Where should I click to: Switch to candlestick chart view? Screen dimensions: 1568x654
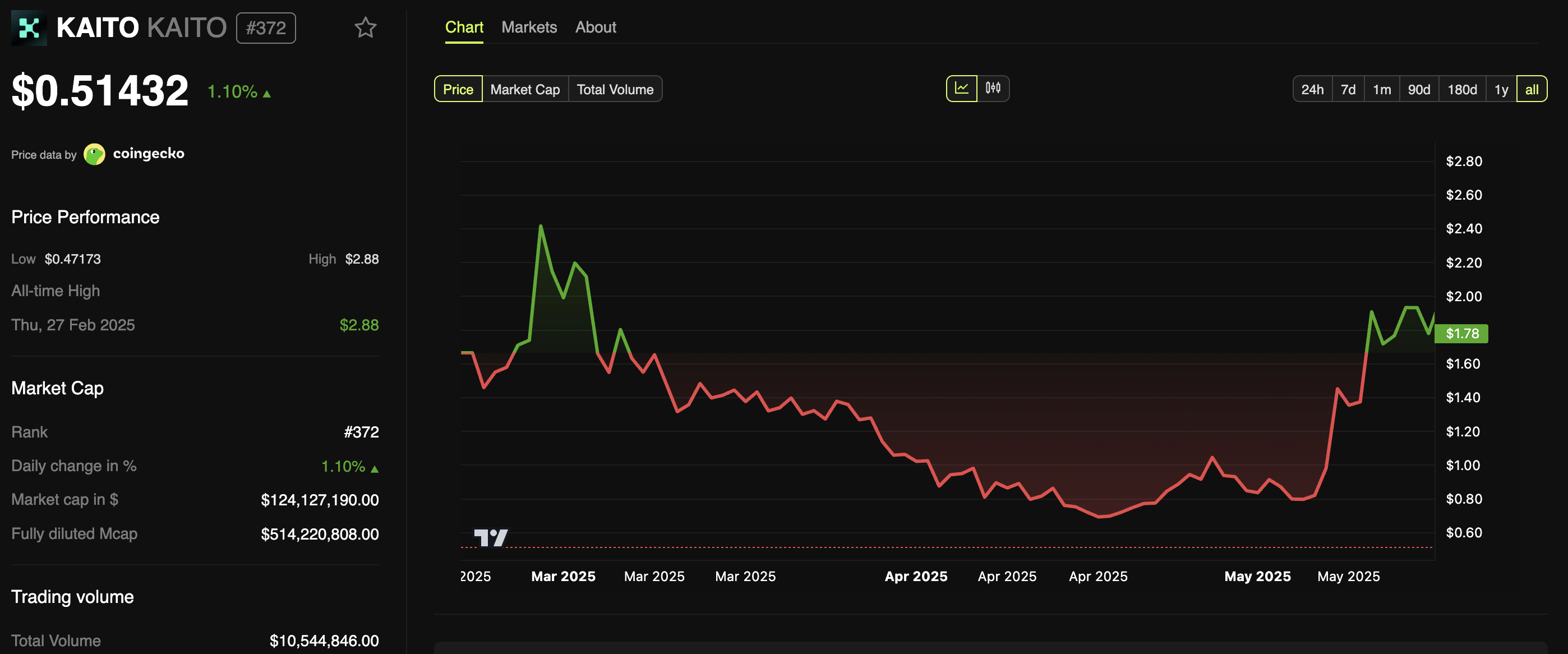coord(993,89)
